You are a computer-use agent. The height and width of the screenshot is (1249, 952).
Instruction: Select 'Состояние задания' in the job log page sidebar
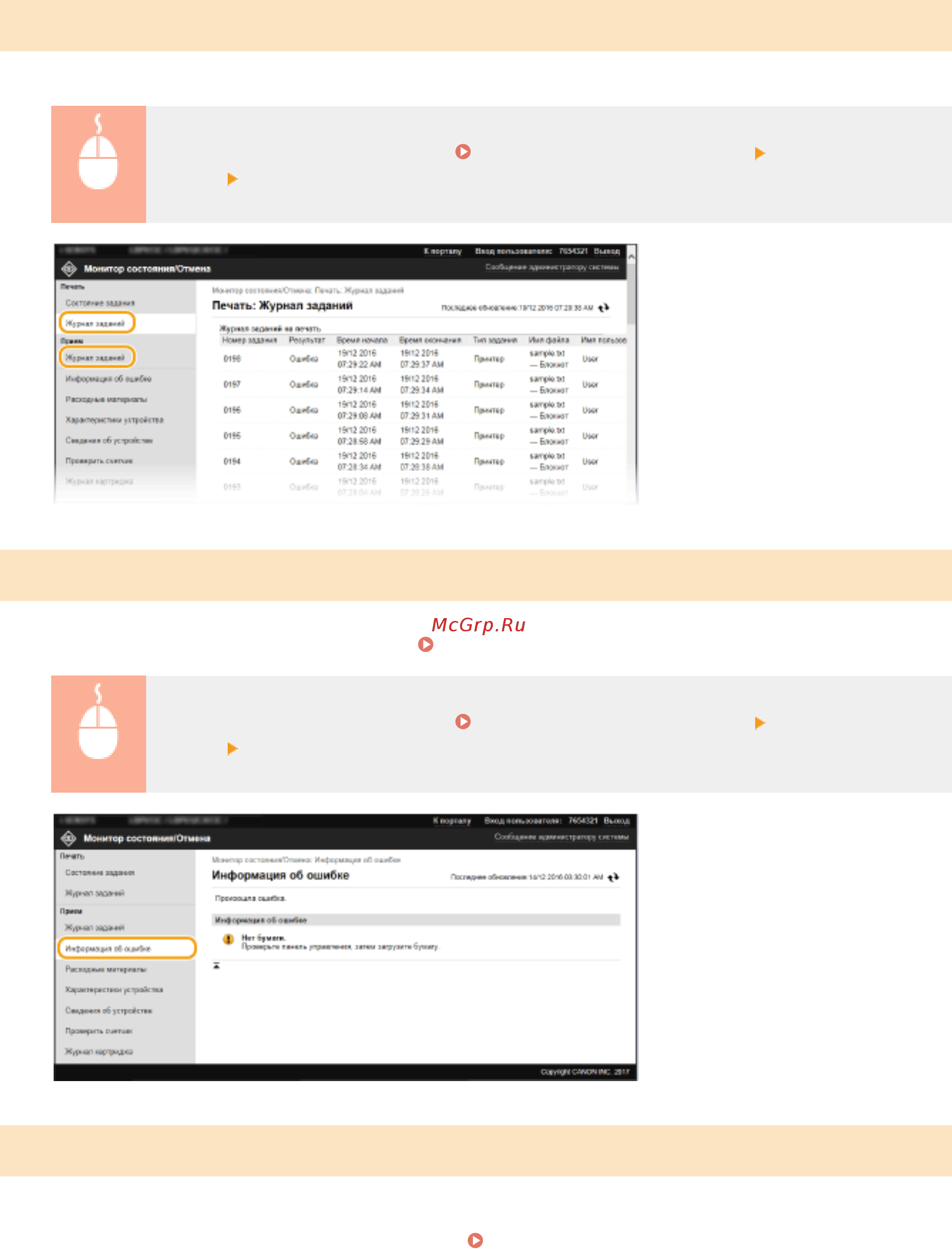[x=100, y=303]
